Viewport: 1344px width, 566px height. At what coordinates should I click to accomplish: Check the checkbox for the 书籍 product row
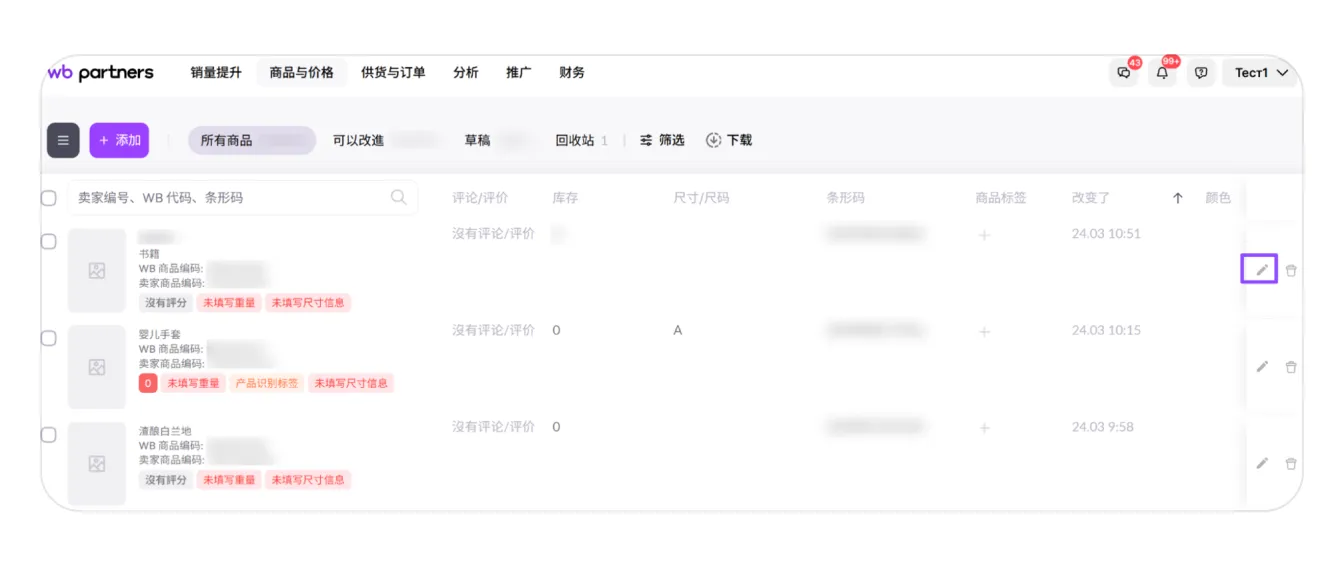48,242
